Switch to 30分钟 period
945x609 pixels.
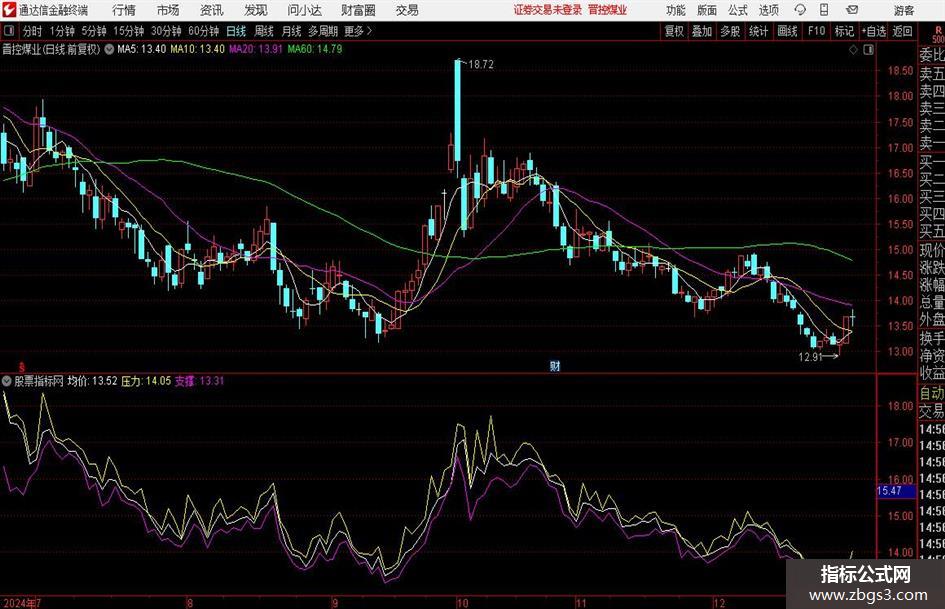[x=166, y=31]
